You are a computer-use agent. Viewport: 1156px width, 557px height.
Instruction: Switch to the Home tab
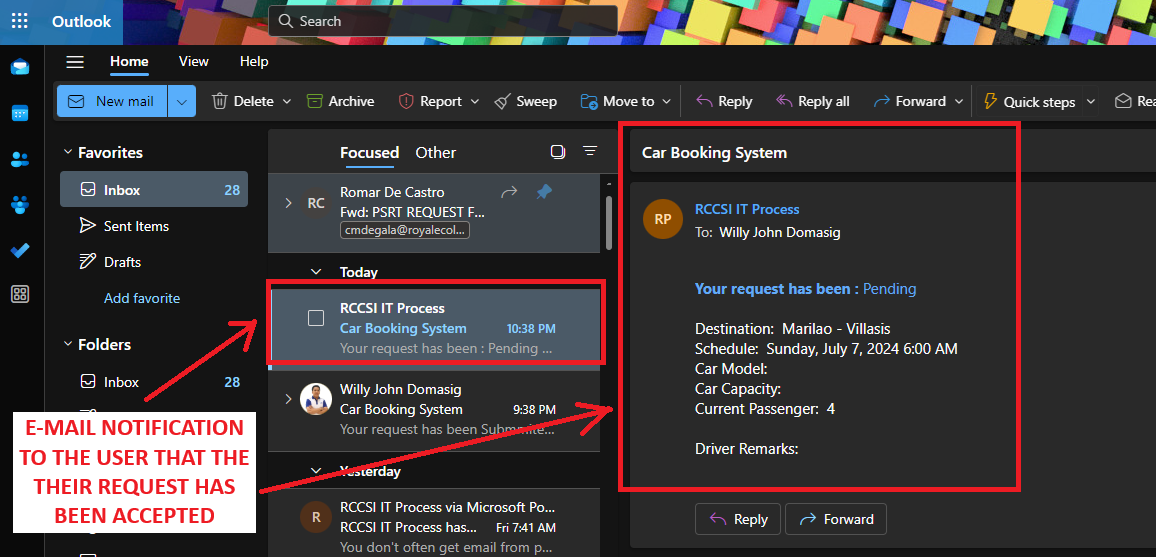click(129, 62)
